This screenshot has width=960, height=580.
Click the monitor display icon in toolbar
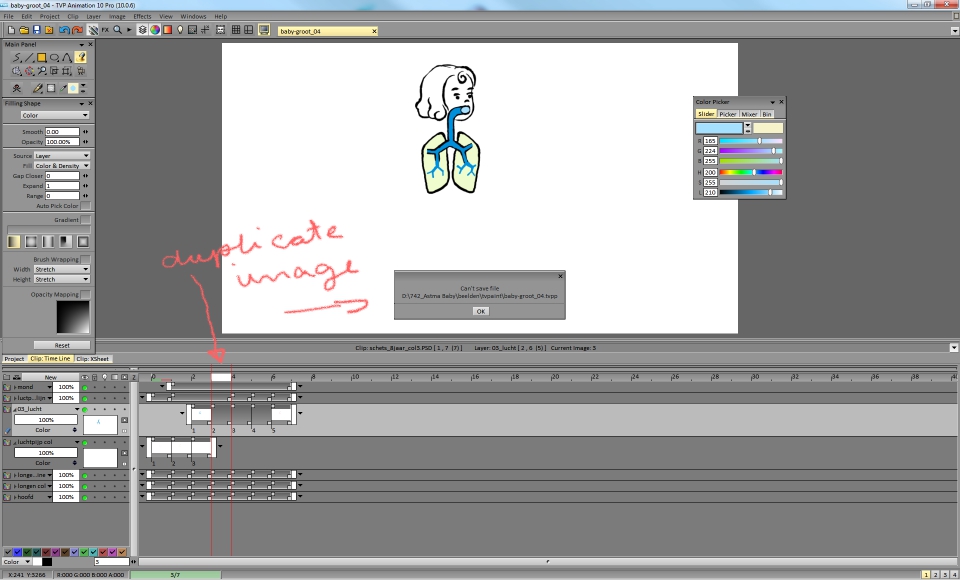tap(264, 30)
